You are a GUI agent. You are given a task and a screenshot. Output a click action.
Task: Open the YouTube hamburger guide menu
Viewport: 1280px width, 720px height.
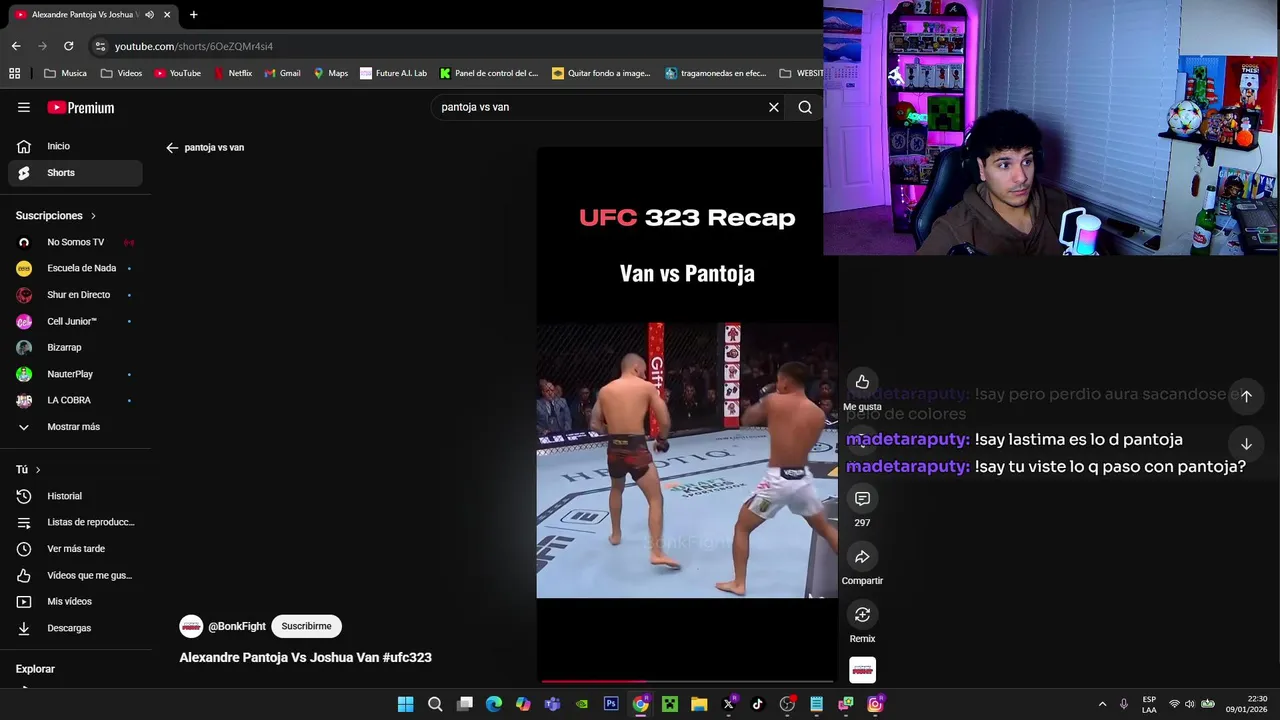(x=24, y=107)
